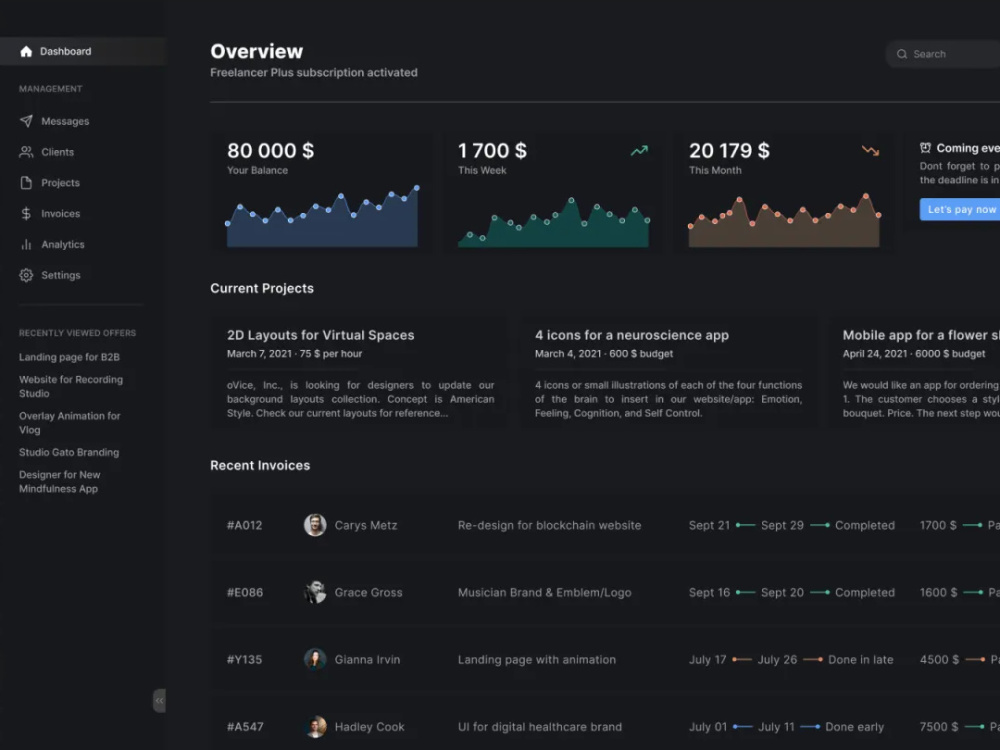The width and height of the screenshot is (1000, 750).
Task: Select invoice number #A012
Action: pyautogui.click(x=244, y=526)
